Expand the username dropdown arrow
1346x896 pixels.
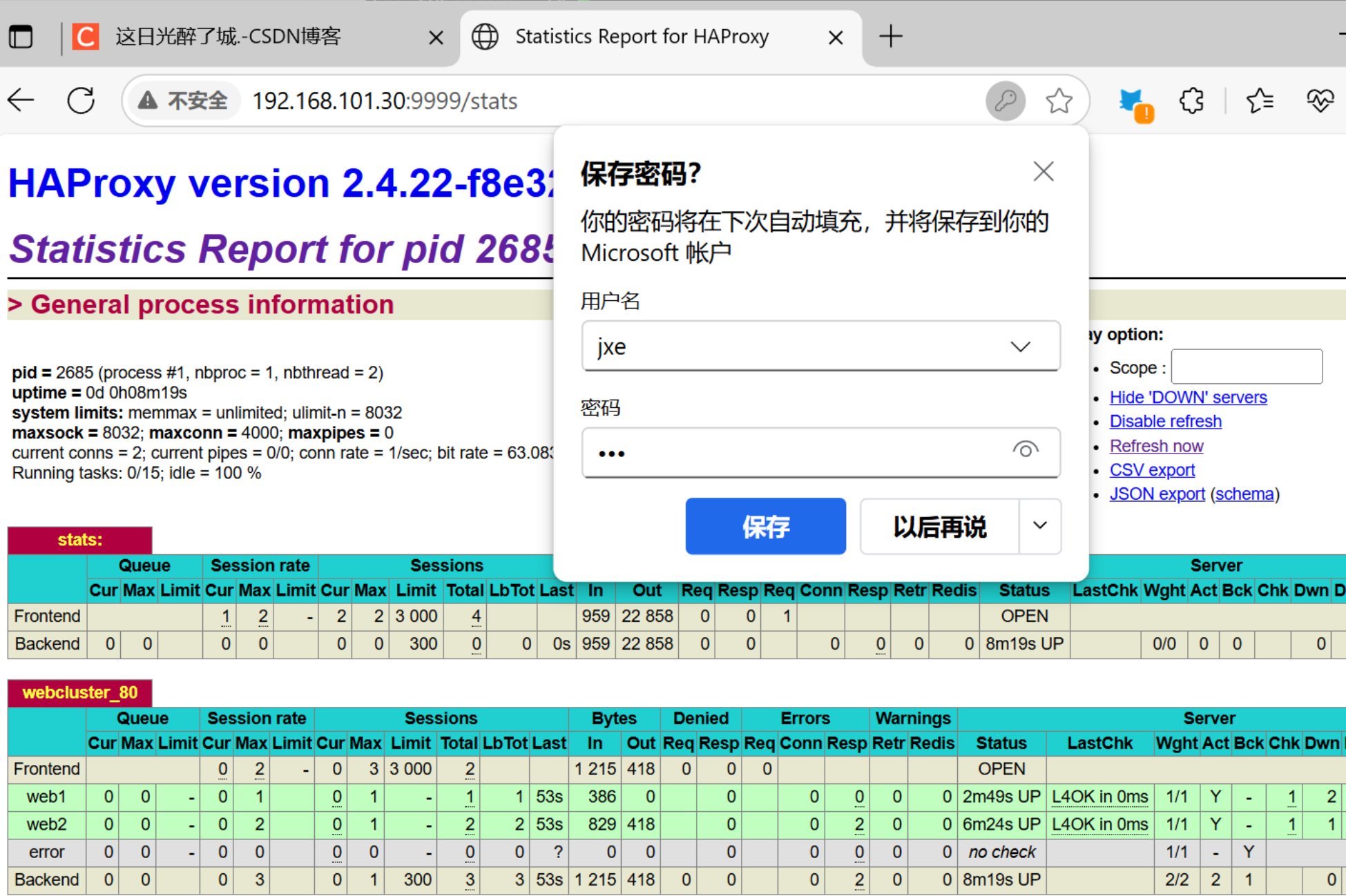pos(1020,346)
